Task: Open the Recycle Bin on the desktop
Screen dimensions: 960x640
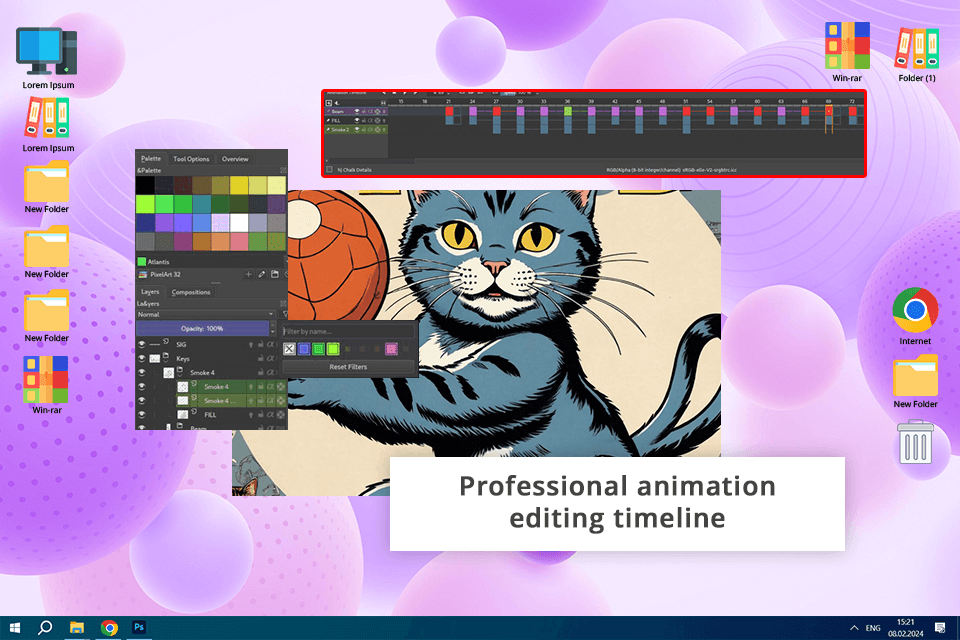Action: pos(915,441)
